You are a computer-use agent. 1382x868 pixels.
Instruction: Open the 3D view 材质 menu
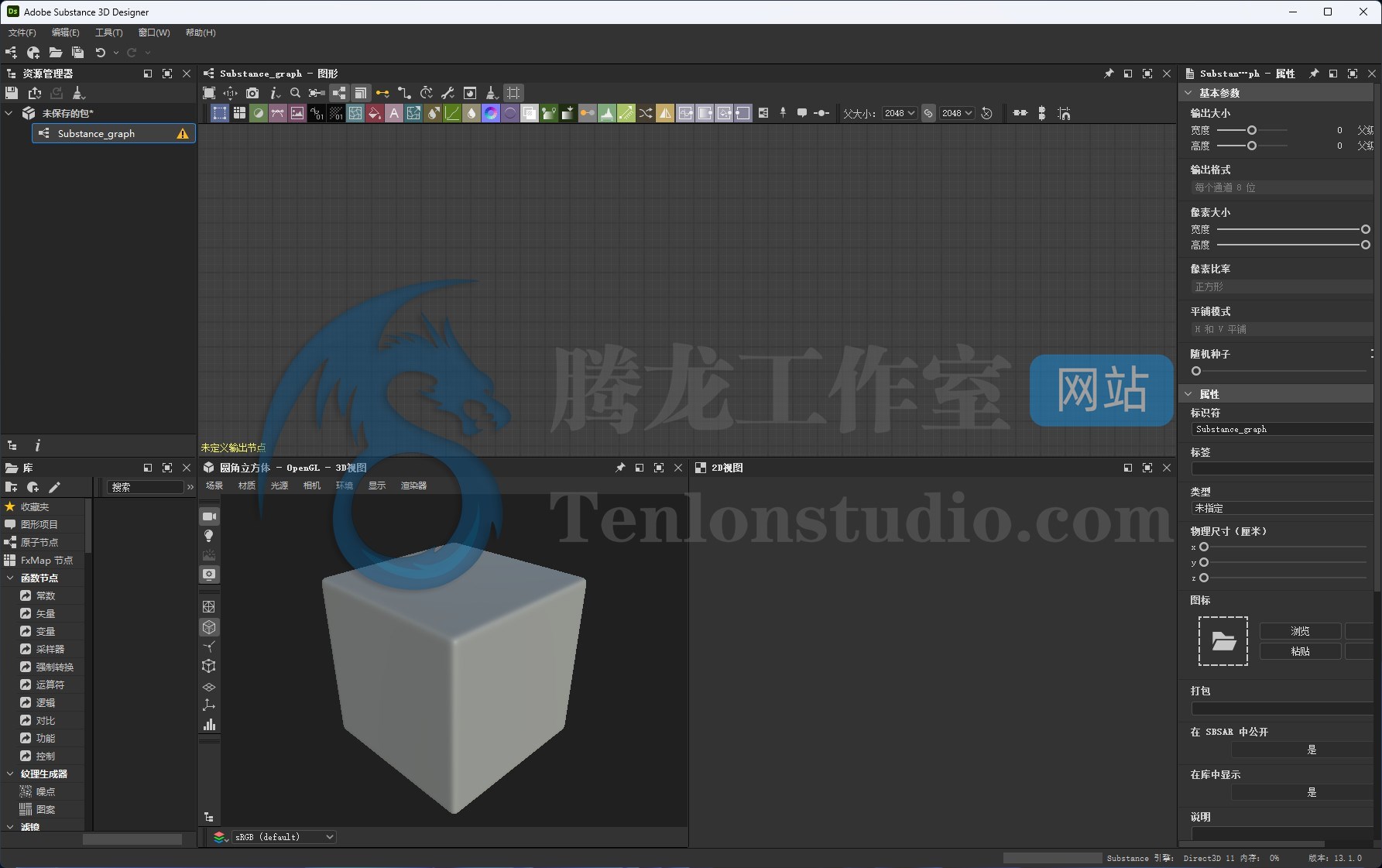[247, 485]
